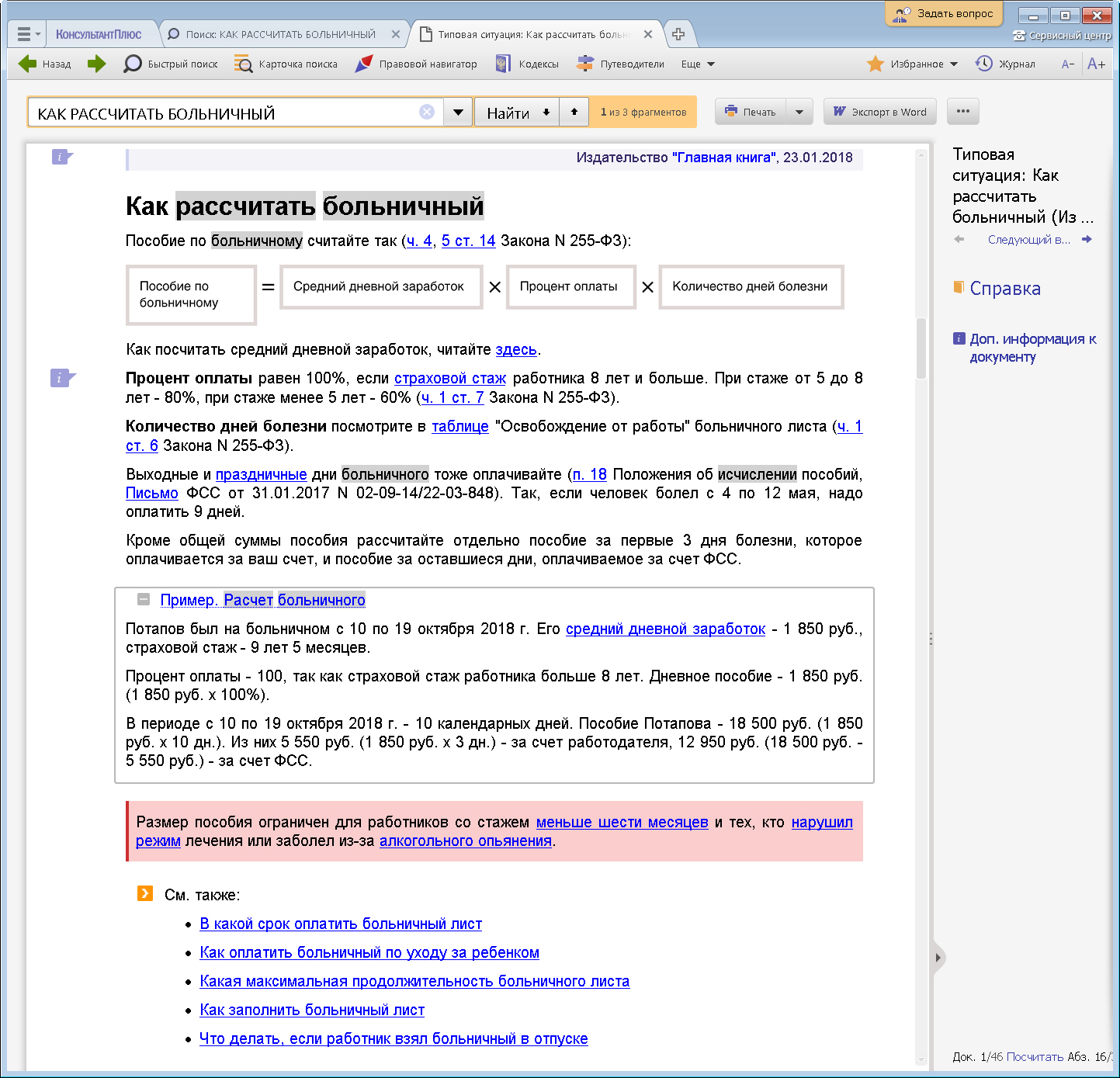The image size is (1120, 1078).
Task: Open Избранное star menu
Action: coord(912,64)
